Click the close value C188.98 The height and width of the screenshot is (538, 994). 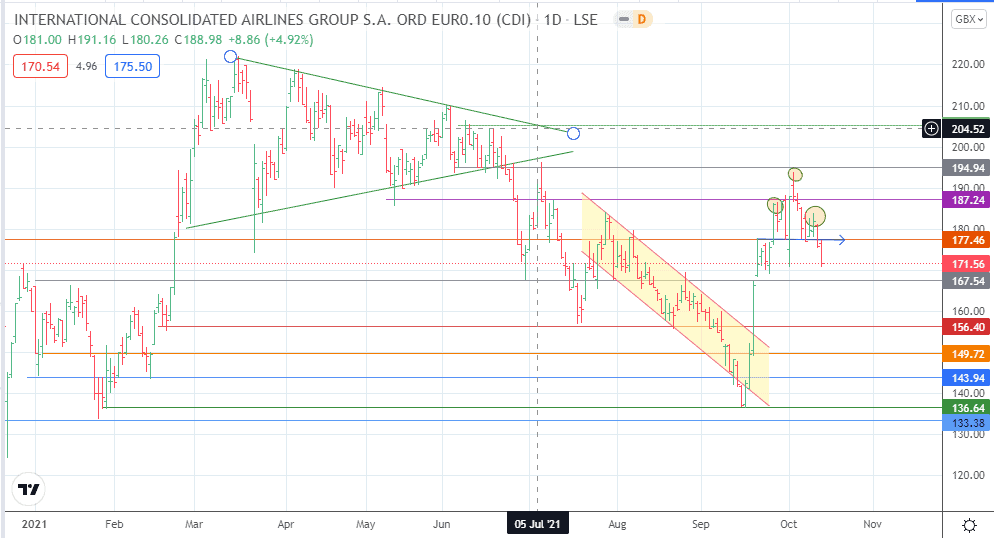click(198, 40)
